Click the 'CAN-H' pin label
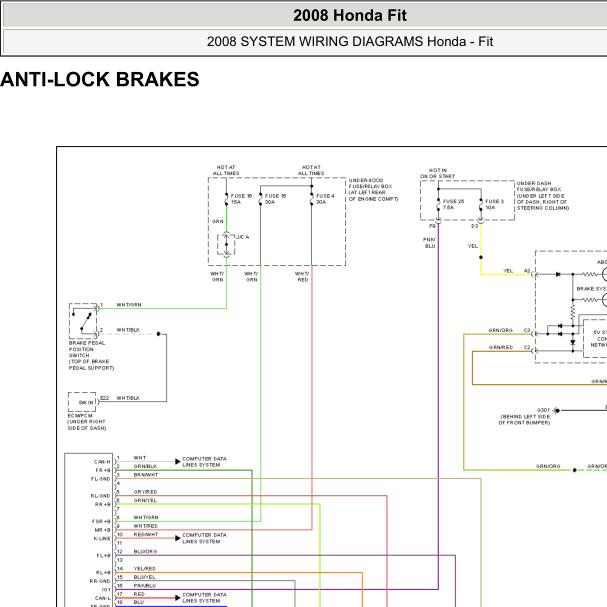The height and width of the screenshot is (607, 607). point(102,462)
